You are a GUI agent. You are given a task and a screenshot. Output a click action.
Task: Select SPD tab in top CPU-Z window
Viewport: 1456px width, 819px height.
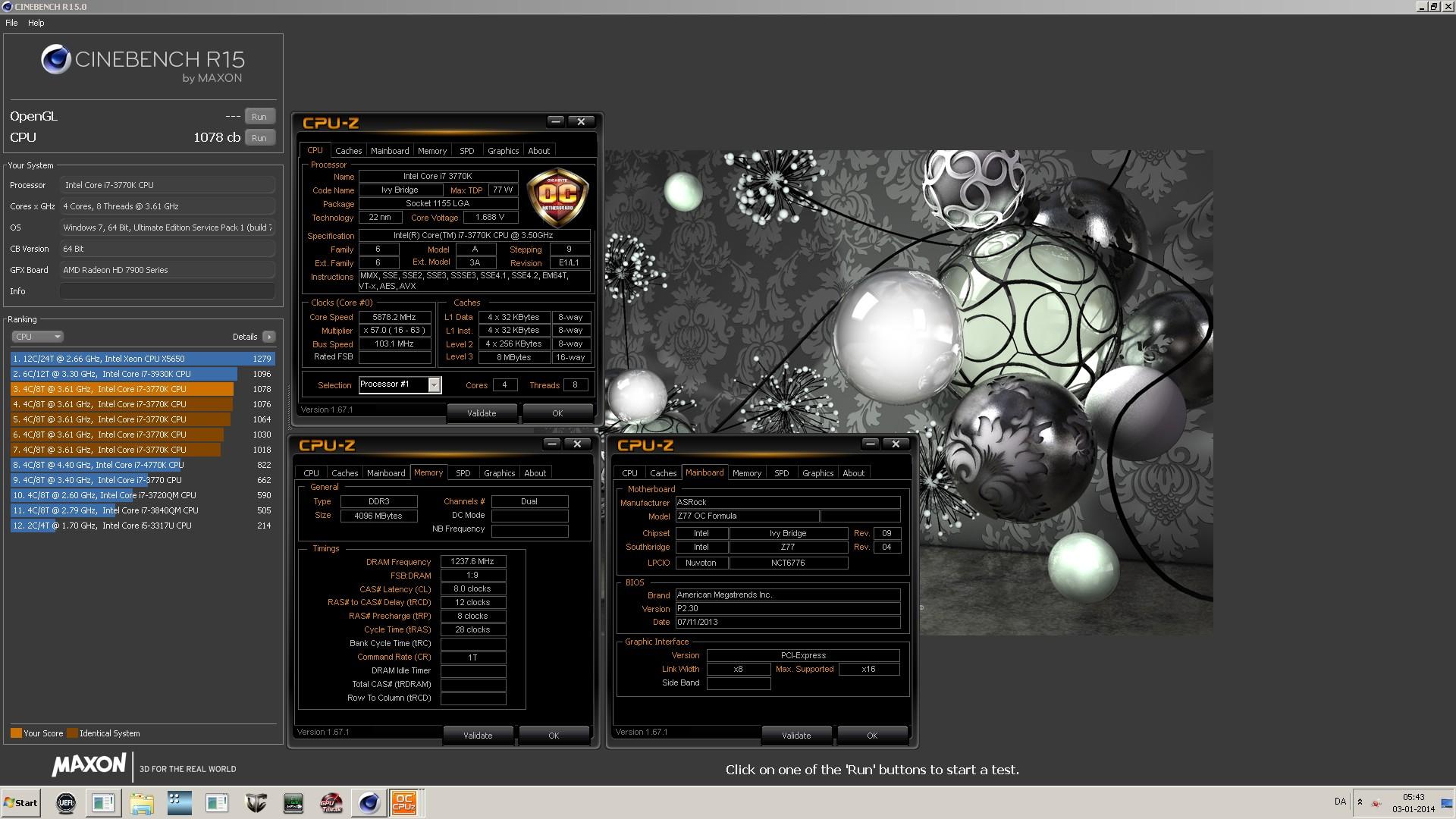pos(467,151)
